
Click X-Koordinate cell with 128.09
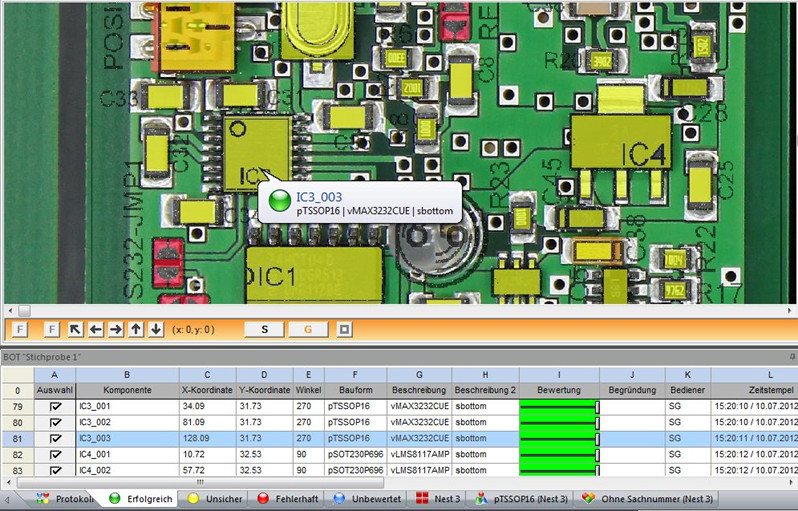[207, 439]
